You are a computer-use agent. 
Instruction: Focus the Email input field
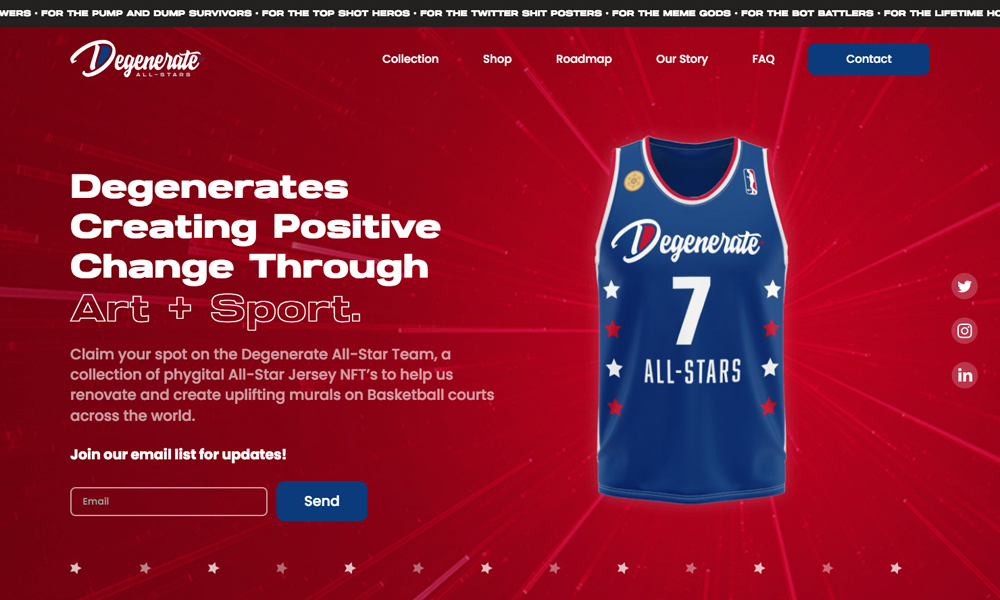[169, 501]
